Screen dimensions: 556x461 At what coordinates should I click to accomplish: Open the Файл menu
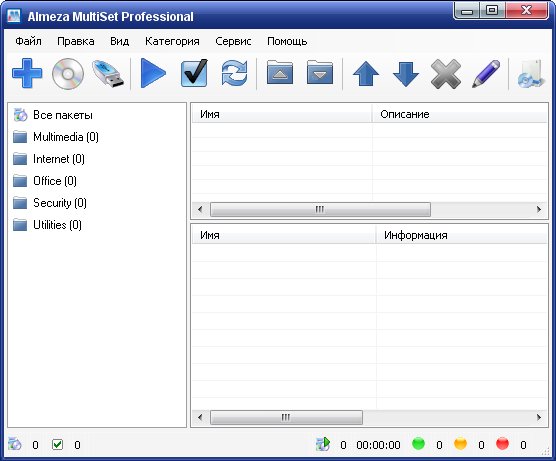tap(28, 41)
